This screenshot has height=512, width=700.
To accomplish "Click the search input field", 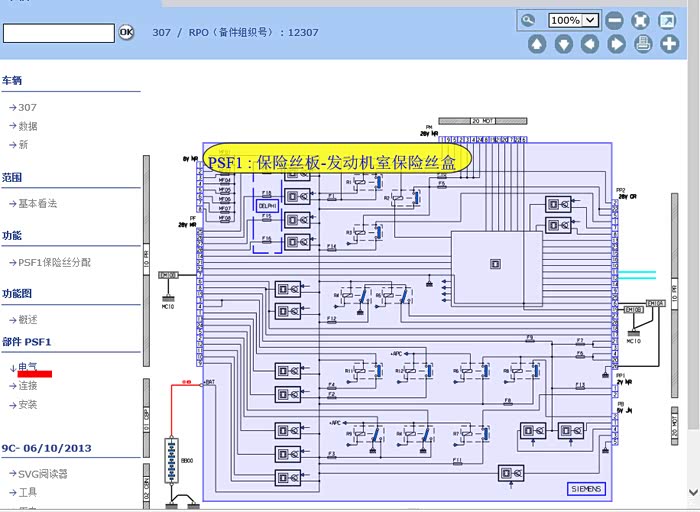I will click(58, 33).
